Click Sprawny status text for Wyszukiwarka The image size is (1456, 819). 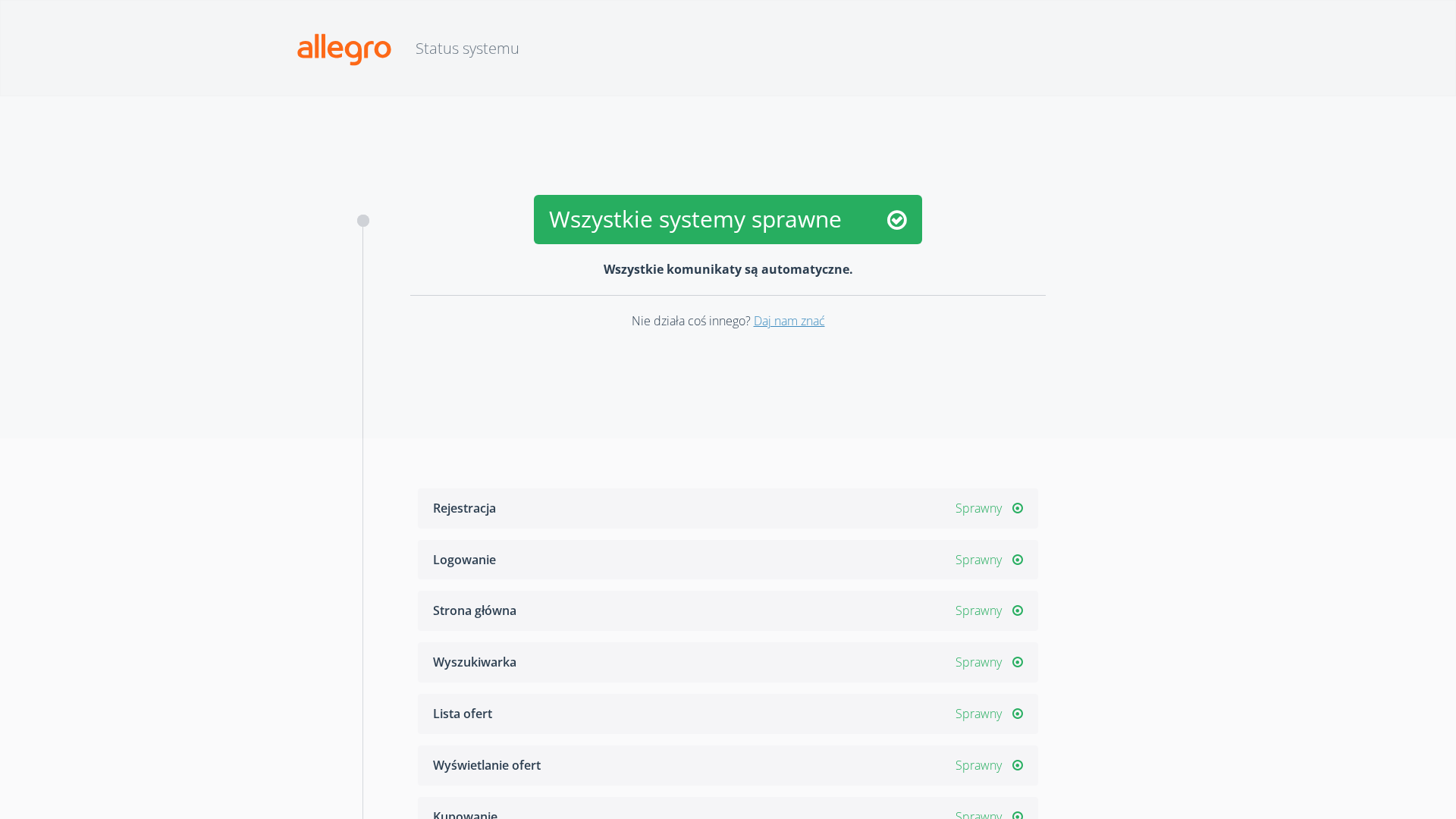click(x=978, y=662)
